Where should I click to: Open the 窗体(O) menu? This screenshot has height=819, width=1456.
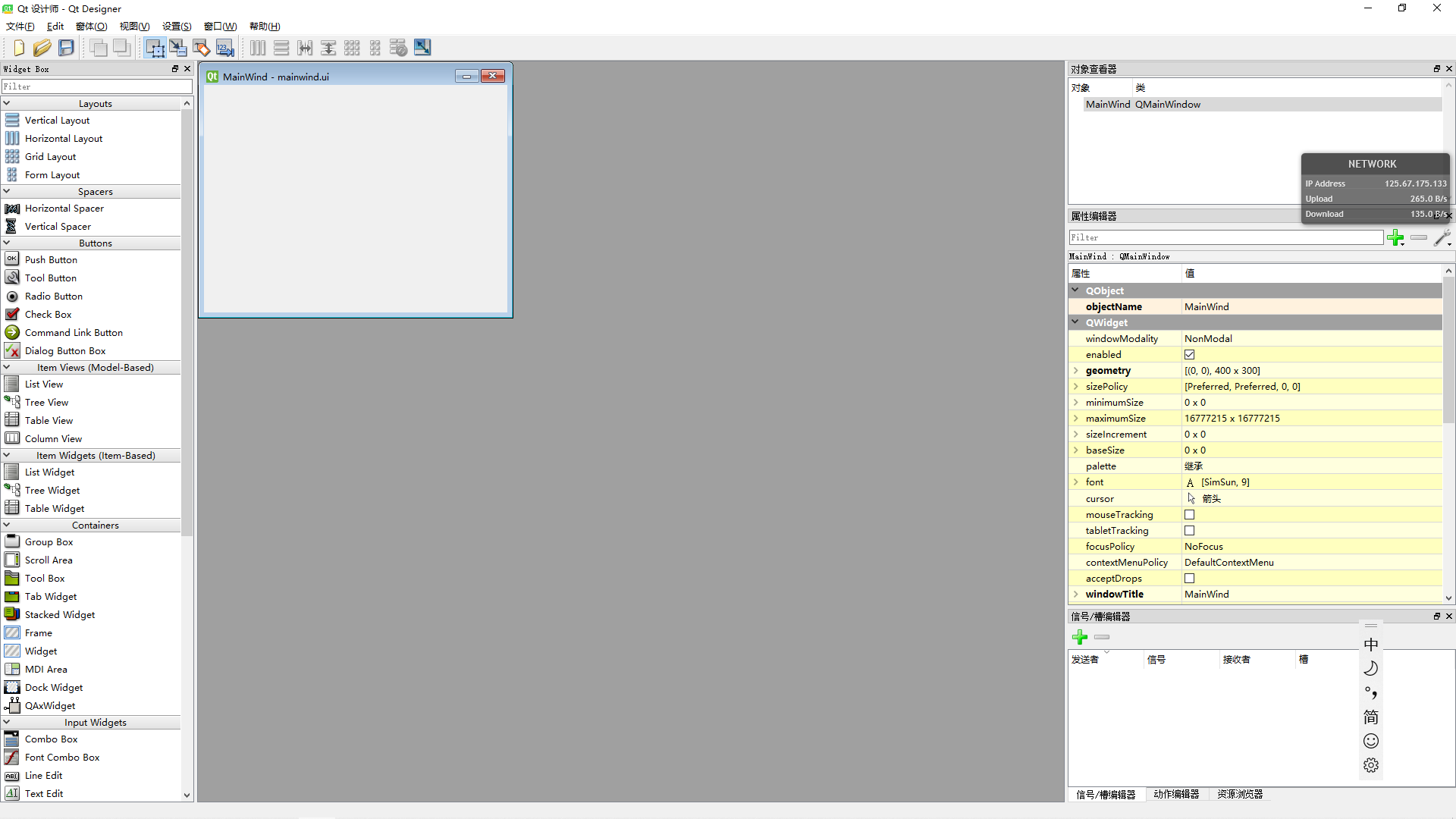91,27
